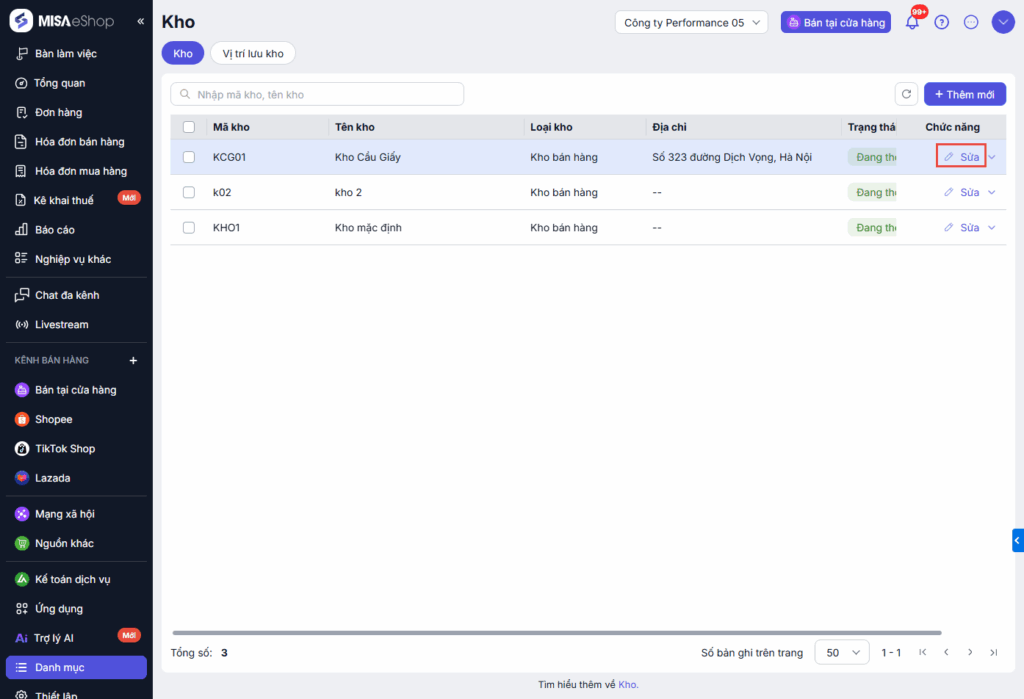Image resolution: width=1024 pixels, height=699 pixels.
Task: Click the refresh icon beside Thêm mới
Action: [906, 94]
